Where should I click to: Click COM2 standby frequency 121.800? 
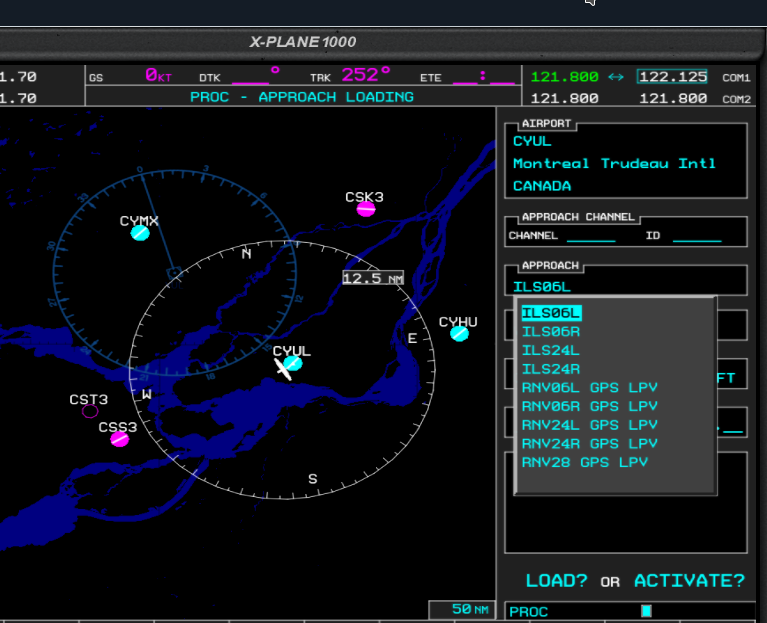click(x=673, y=99)
